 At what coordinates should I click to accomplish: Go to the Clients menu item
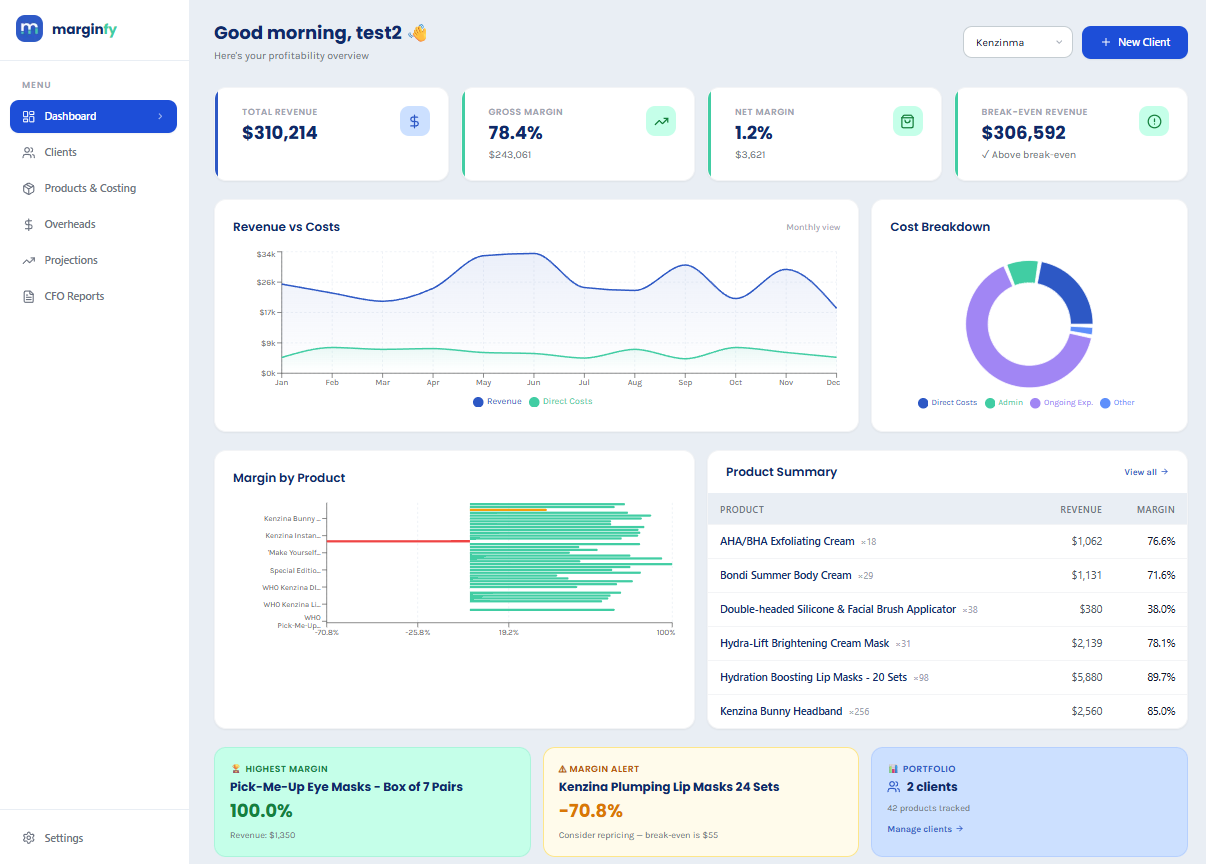[93, 152]
